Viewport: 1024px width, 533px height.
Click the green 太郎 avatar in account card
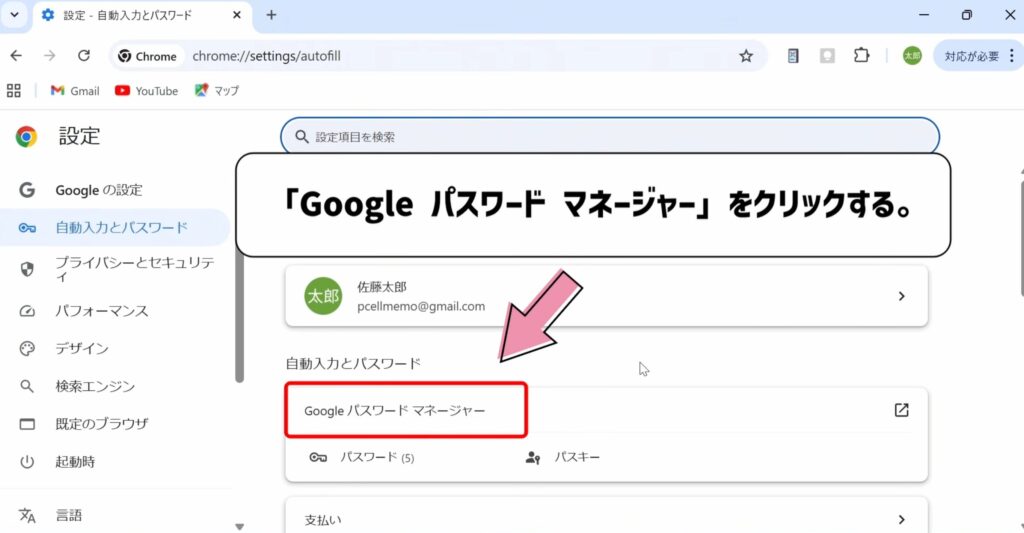(x=323, y=296)
